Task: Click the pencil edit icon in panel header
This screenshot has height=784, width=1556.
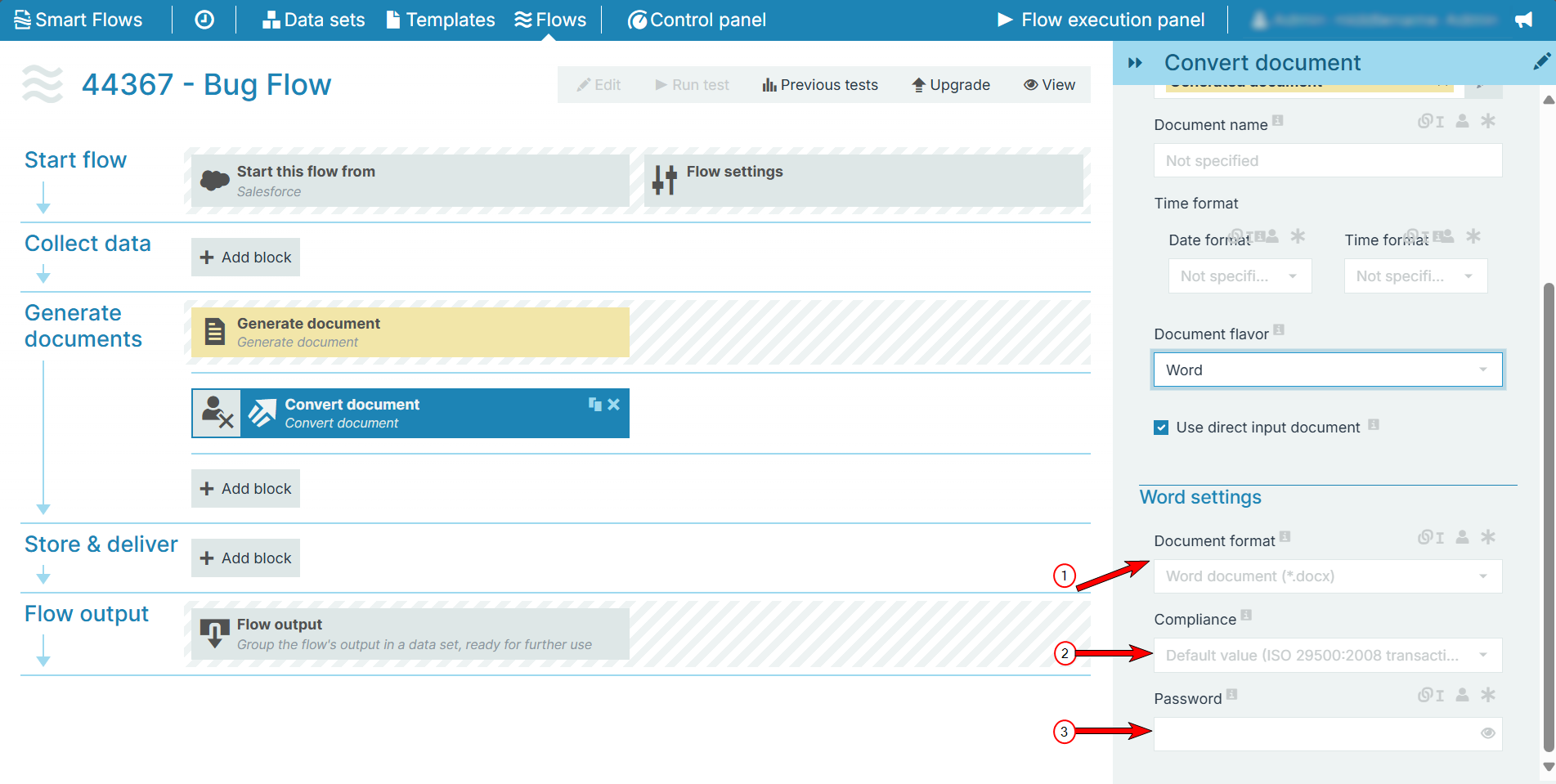Action: 1541,62
